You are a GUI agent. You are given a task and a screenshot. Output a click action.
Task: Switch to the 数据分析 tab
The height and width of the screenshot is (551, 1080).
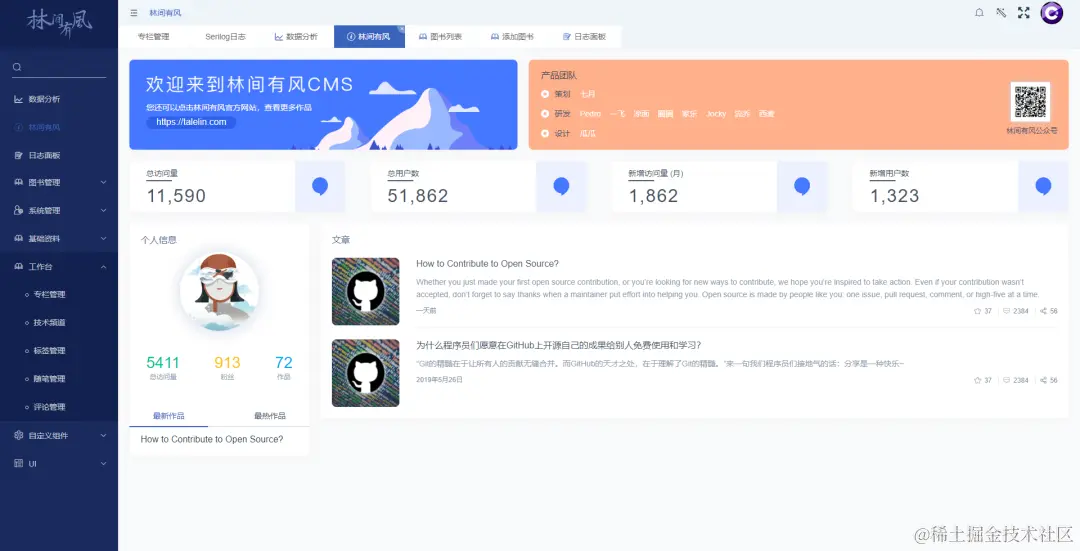[296, 37]
